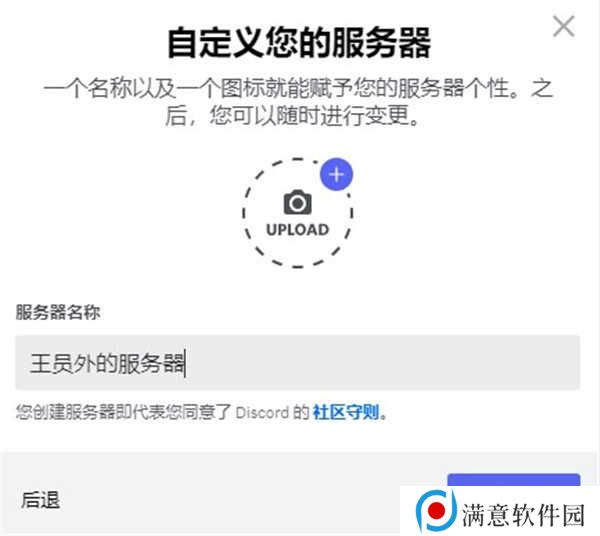Click the description line about 名称 and 图标
The image size is (600, 536).
pyautogui.click(x=298, y=89)
